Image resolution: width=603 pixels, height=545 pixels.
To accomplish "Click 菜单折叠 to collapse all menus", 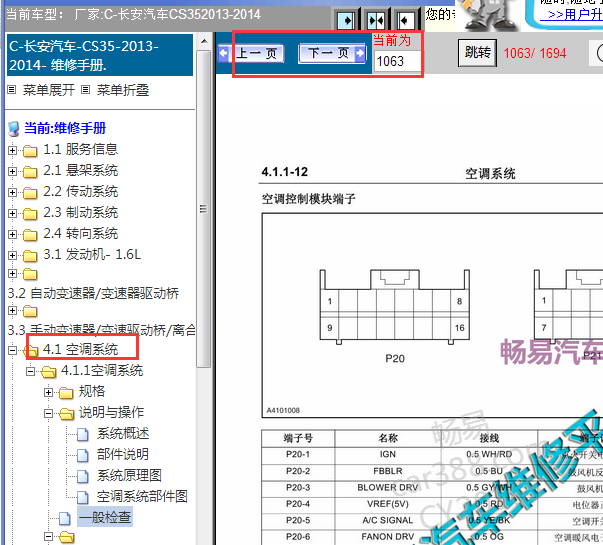I will (x=123, y=90).
